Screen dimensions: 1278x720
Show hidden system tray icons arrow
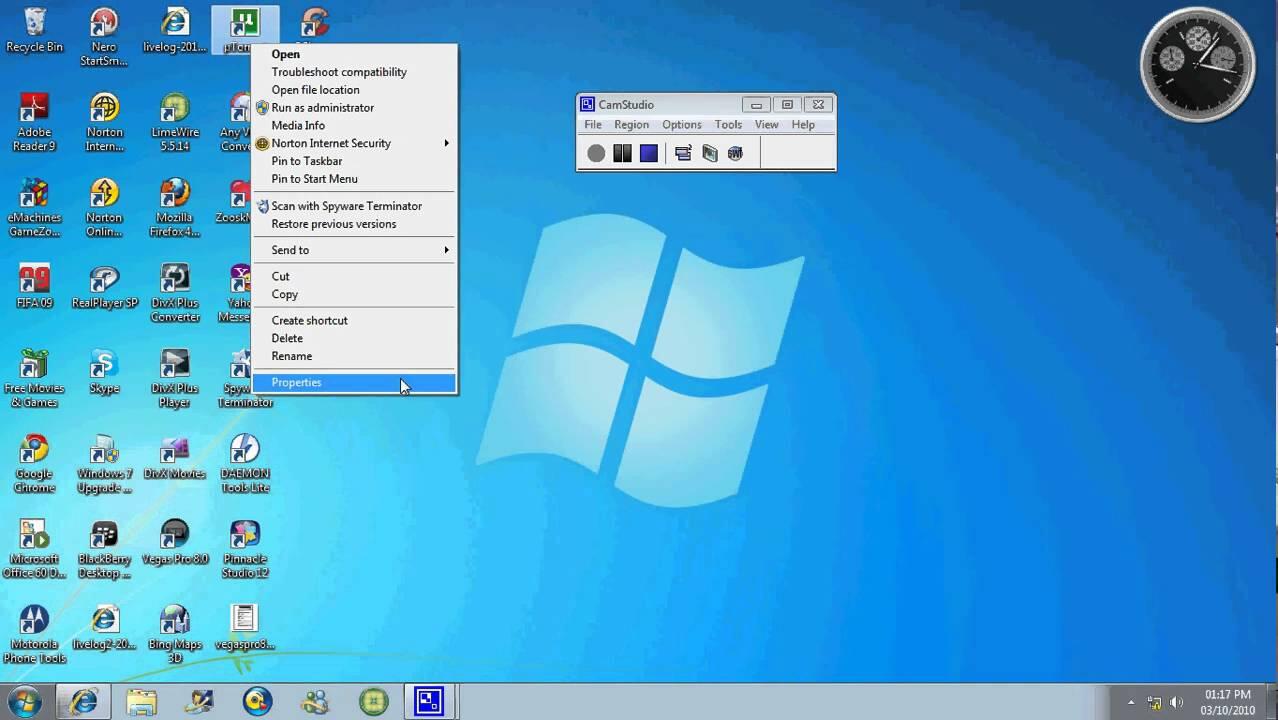point(1131,702)
